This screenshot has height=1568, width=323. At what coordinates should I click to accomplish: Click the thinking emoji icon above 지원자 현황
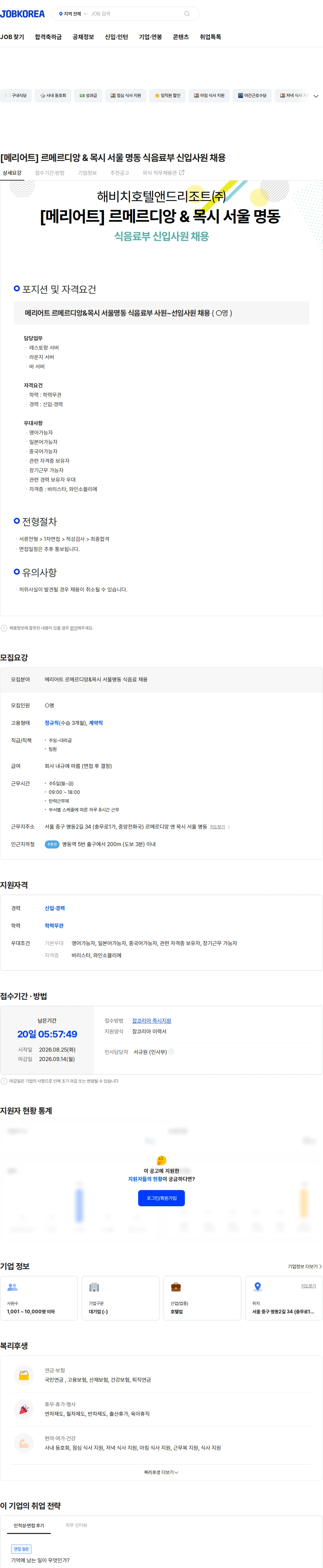pyautogui.click(x=161, y=1161)
